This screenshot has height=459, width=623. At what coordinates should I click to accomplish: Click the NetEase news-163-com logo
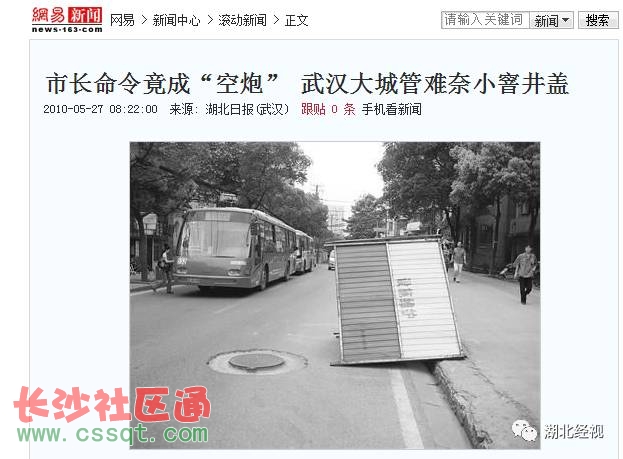pyautogui.click(x=67, y=19)
